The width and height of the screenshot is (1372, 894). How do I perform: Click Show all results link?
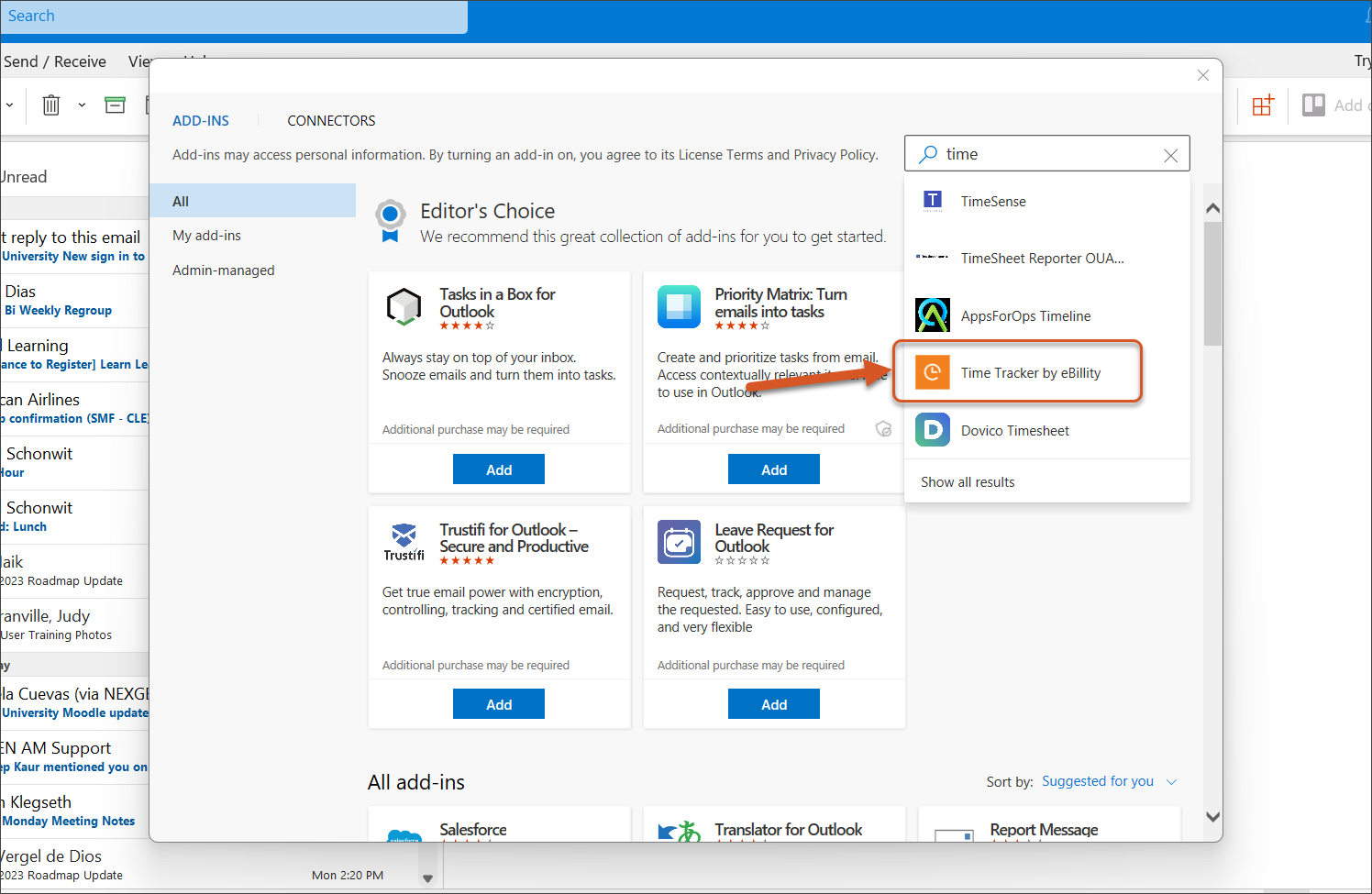[968, 482]
